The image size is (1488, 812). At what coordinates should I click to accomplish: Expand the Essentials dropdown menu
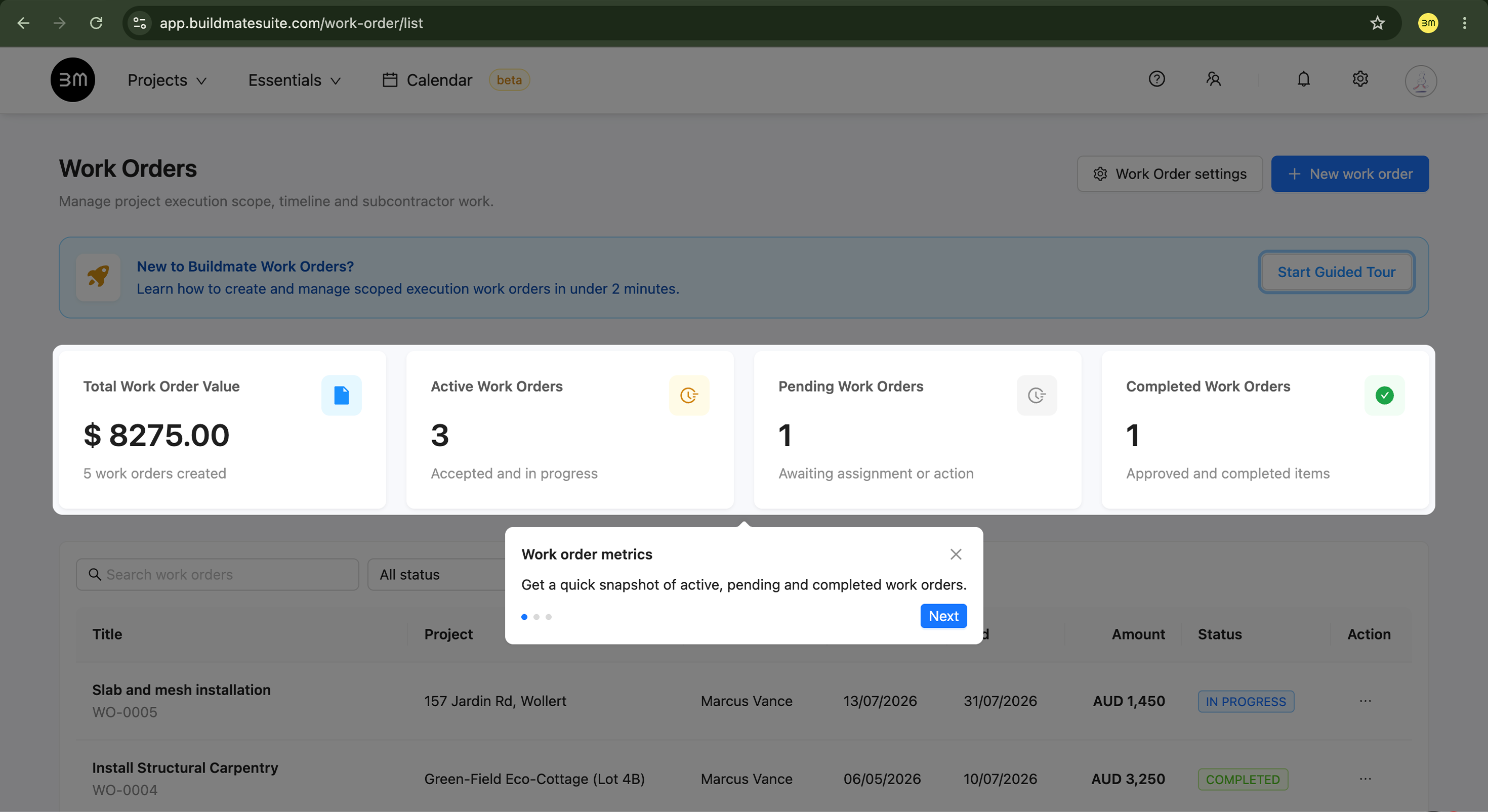point(294,80)
